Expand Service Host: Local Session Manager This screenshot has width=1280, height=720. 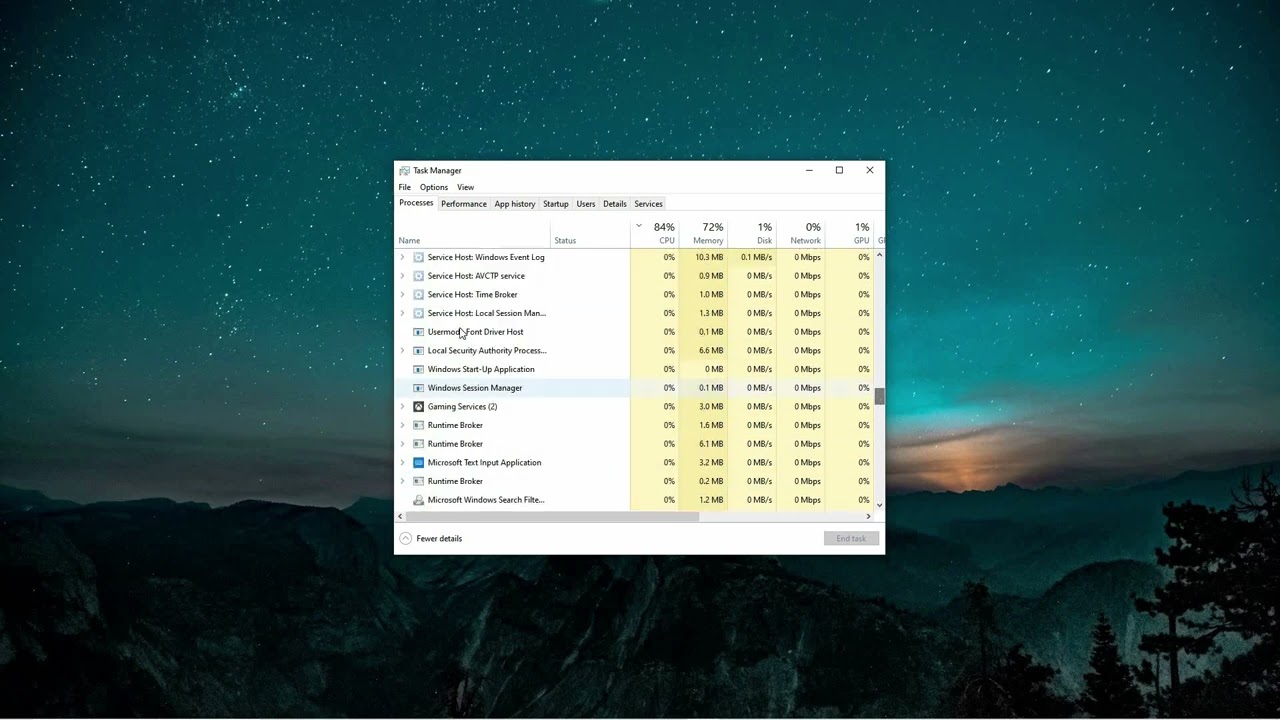tap(402, 313)
